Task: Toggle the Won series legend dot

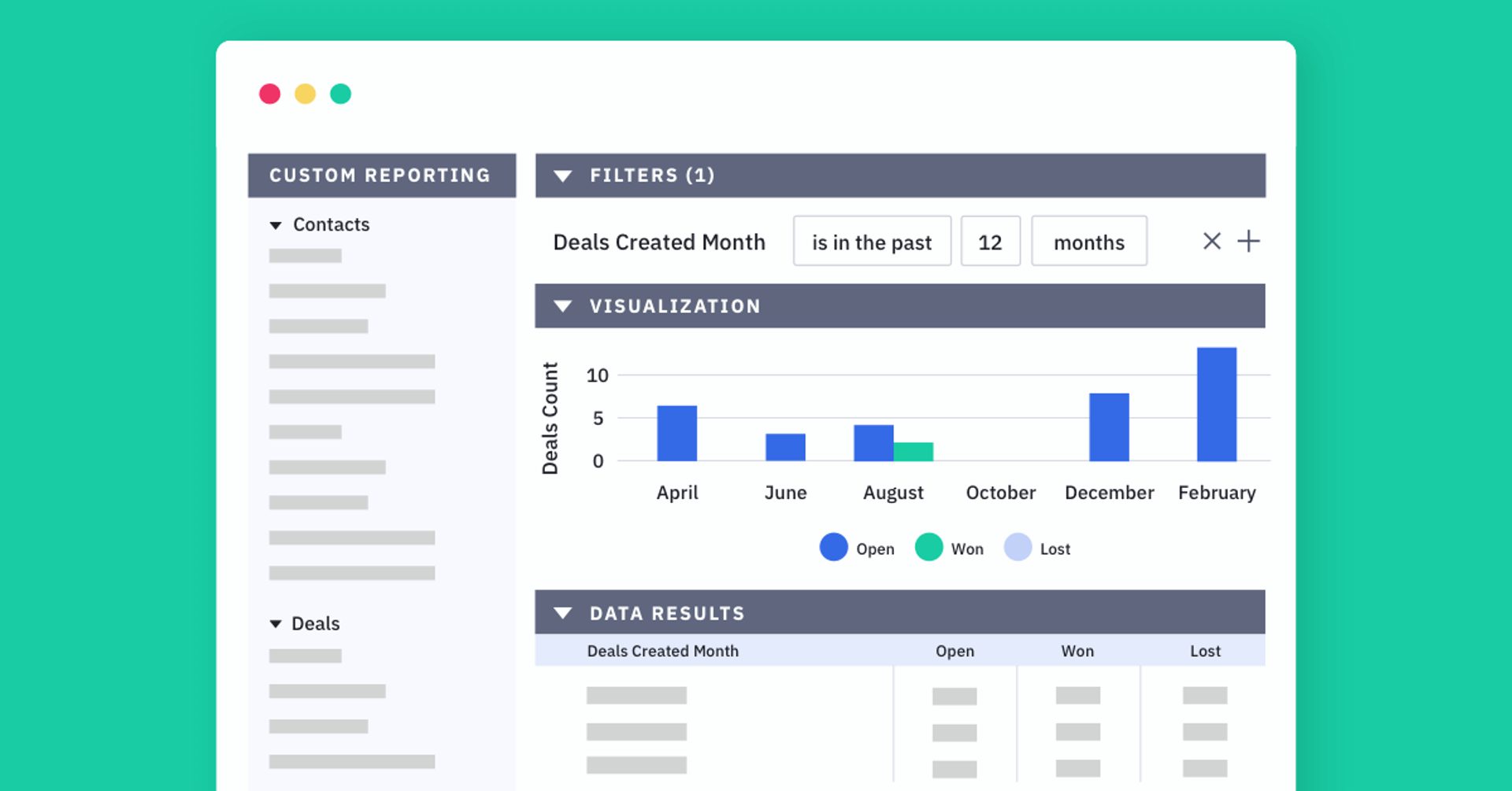Action: pos(928,547)
